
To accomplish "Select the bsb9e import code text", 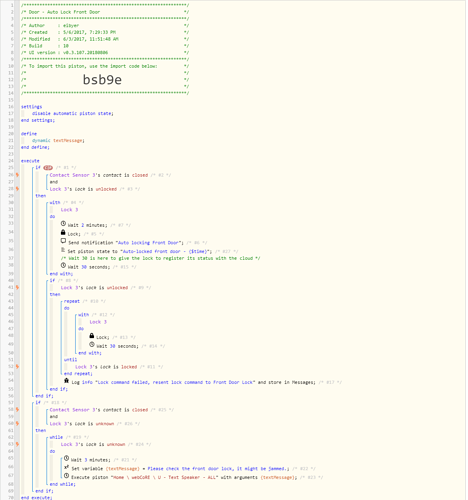I will (x=102, y=80).
